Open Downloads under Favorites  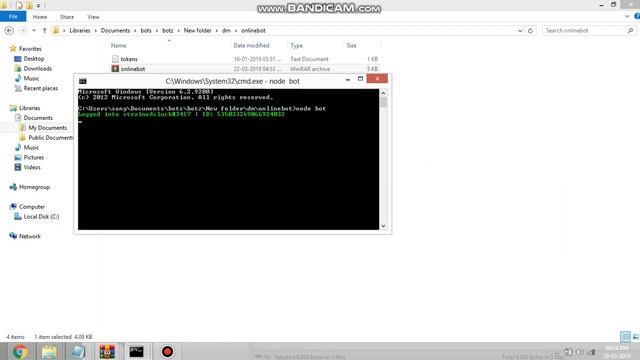click(x=38, y=69)
